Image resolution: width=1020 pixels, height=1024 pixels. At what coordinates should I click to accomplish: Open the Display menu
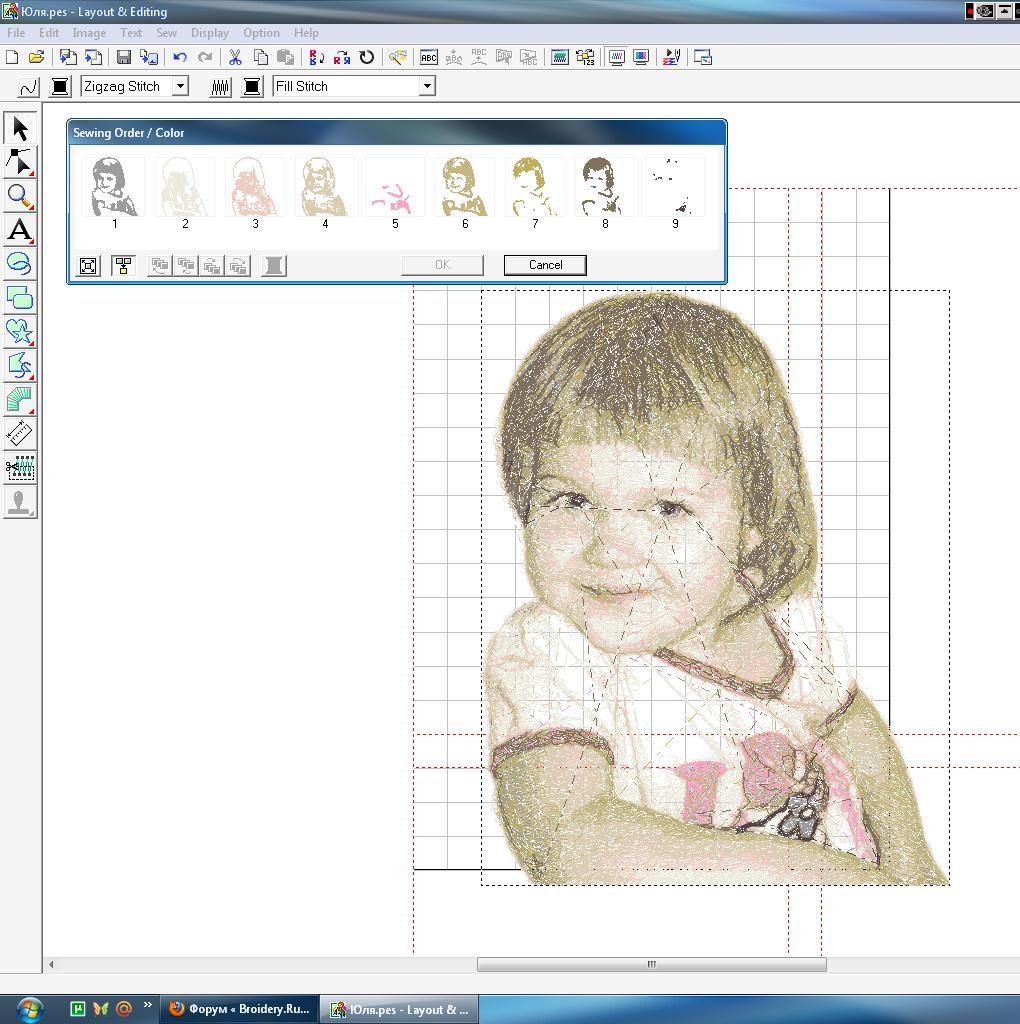209,33
